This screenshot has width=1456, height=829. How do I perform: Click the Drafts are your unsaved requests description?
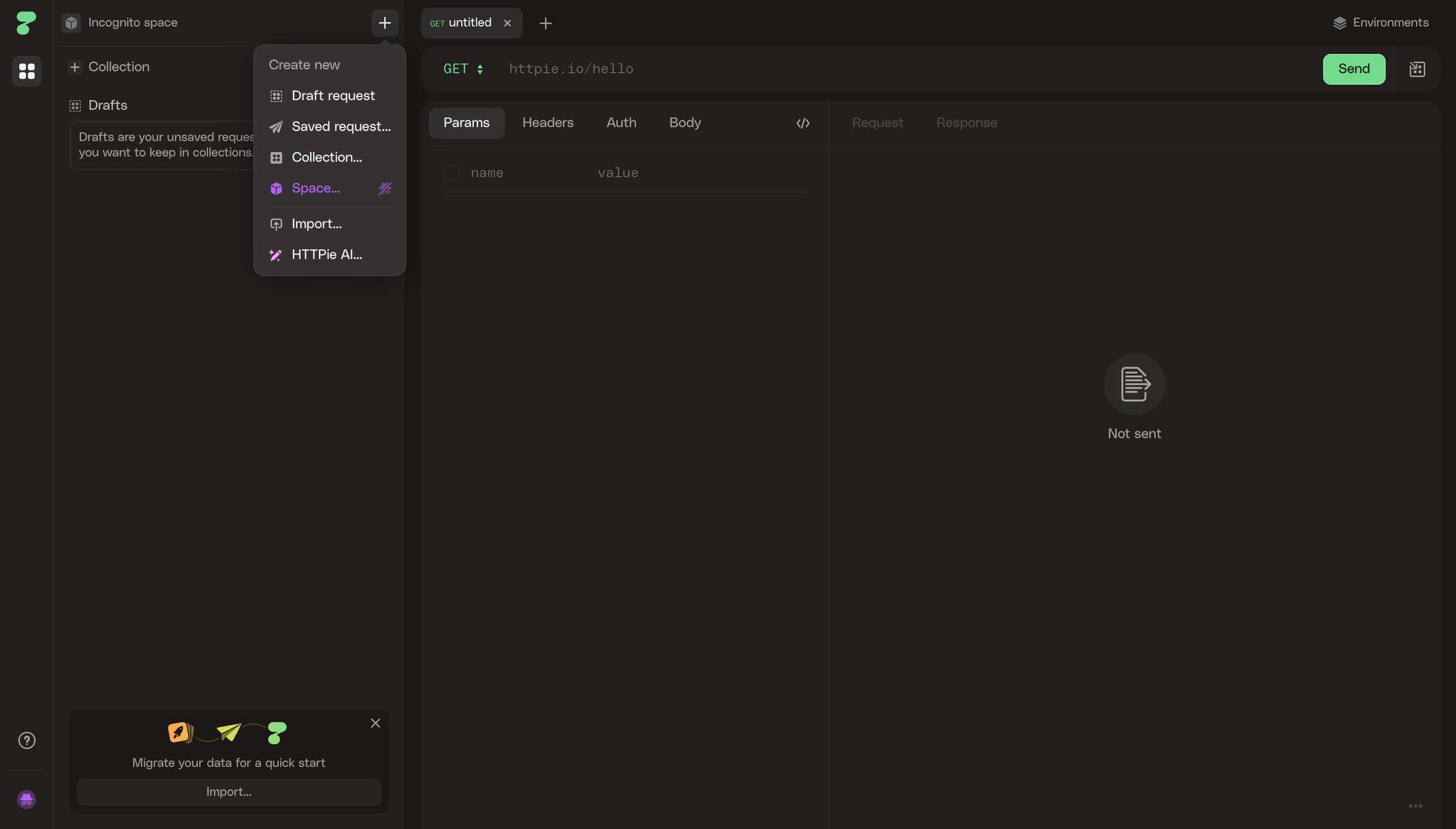[x=166, y=145]
